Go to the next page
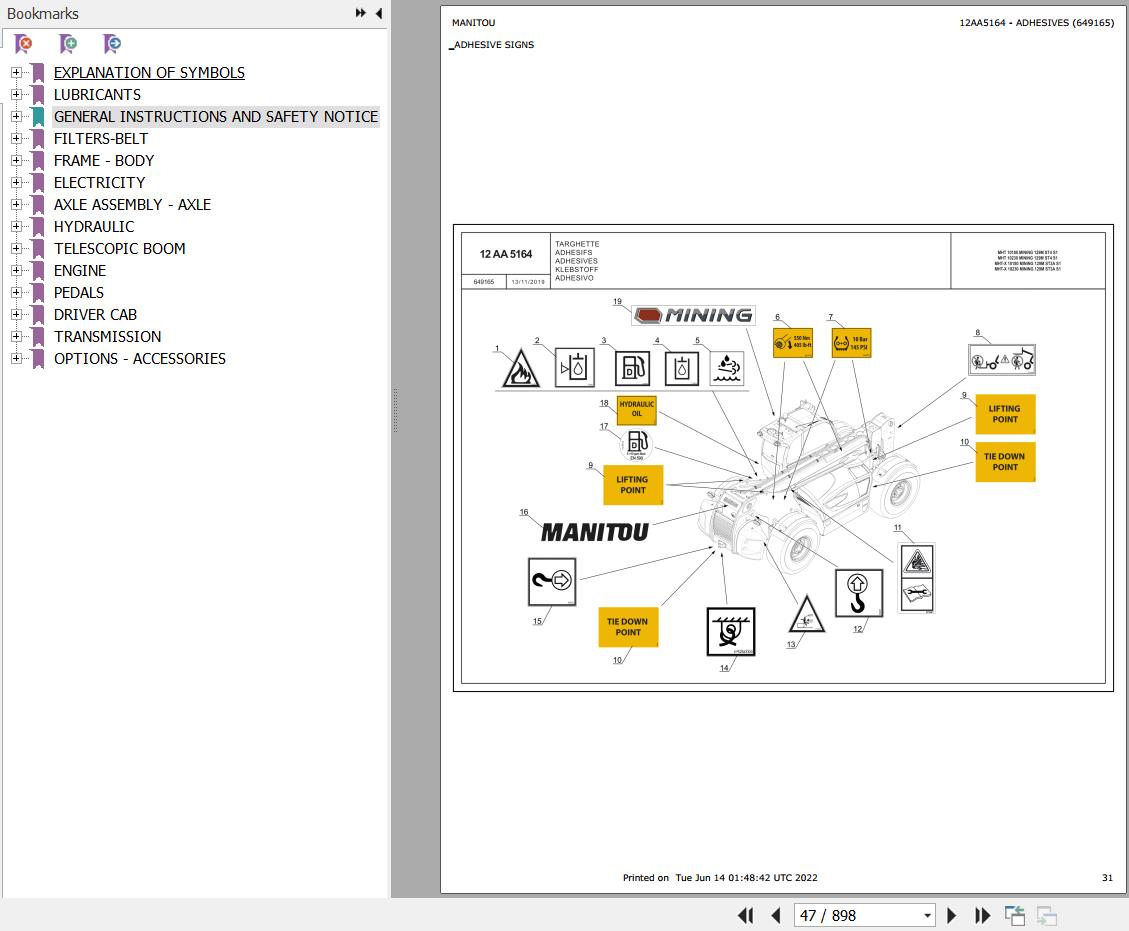Screen dimensions: 1129x931 point(951,915)
